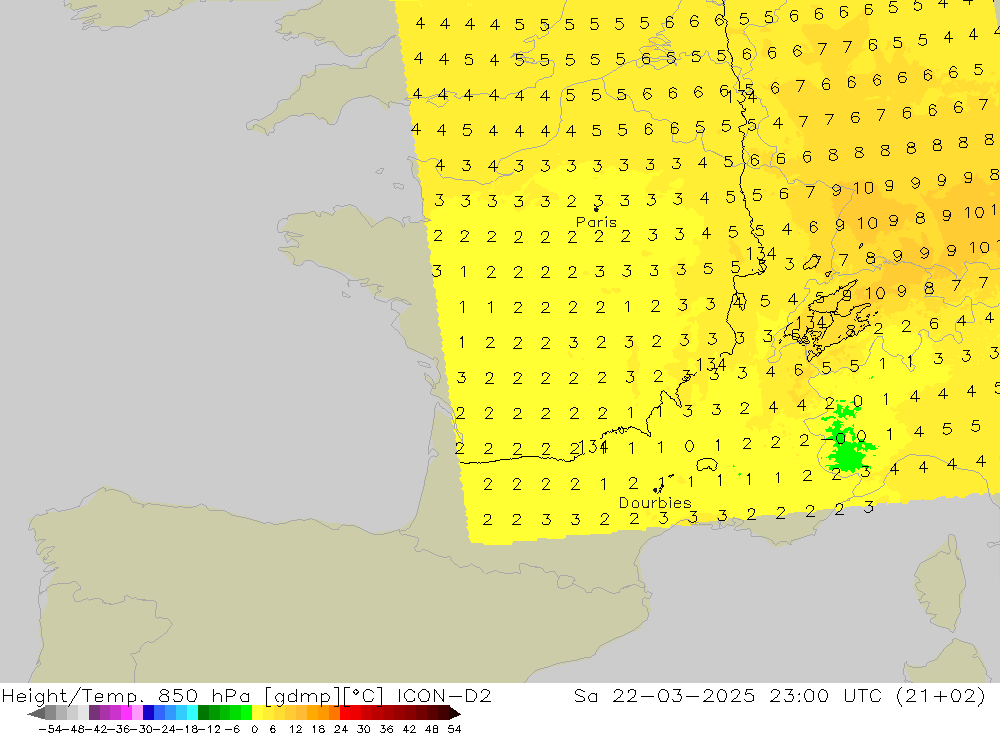Screen dimensions: 1000x733
Task: Click the Paris city label
Action: 596,222
